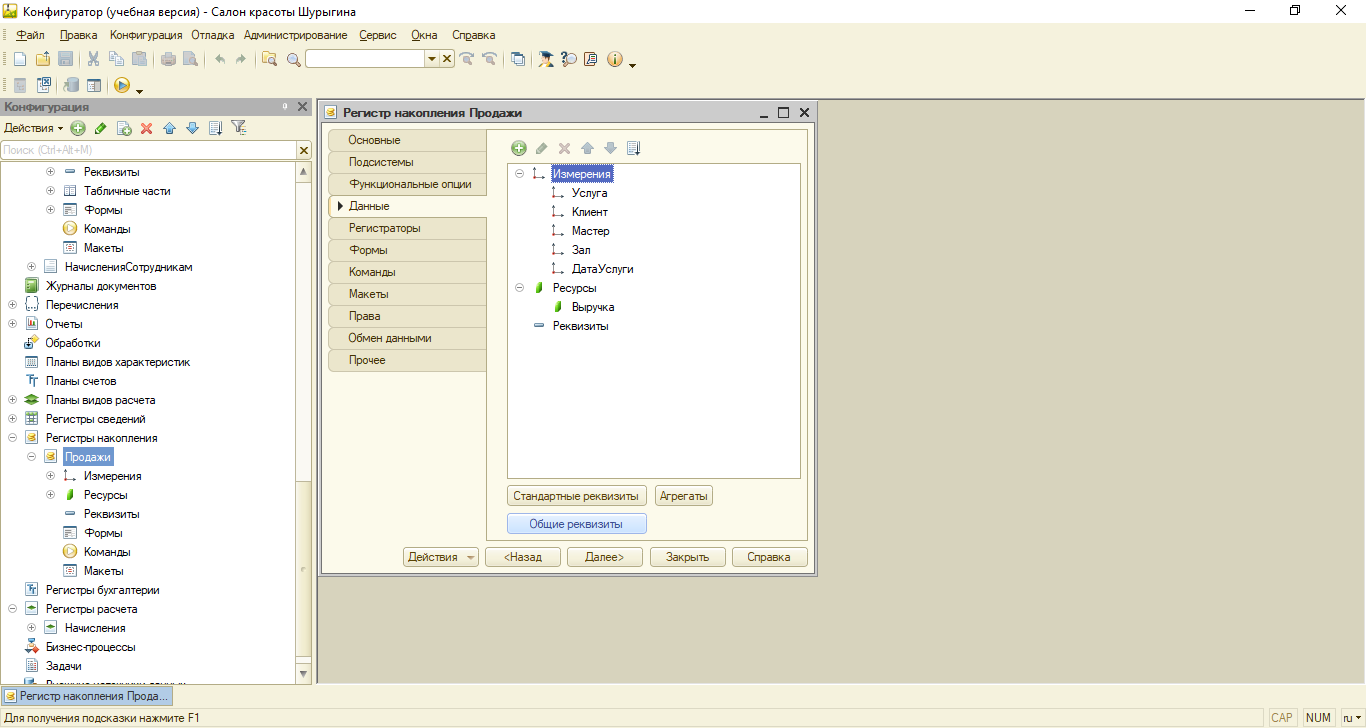The height and width of the screenshot is (728, 1366).
Task: Expand НачисленияСотрудникам tree node
Action: coord(31,267)
